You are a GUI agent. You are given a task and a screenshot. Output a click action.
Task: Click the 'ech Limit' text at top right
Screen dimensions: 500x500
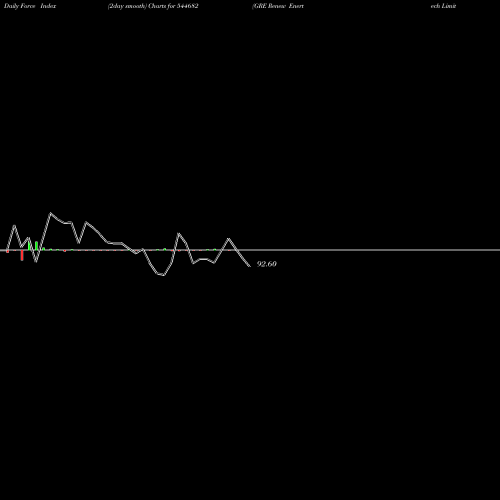(x=443, y=6)
